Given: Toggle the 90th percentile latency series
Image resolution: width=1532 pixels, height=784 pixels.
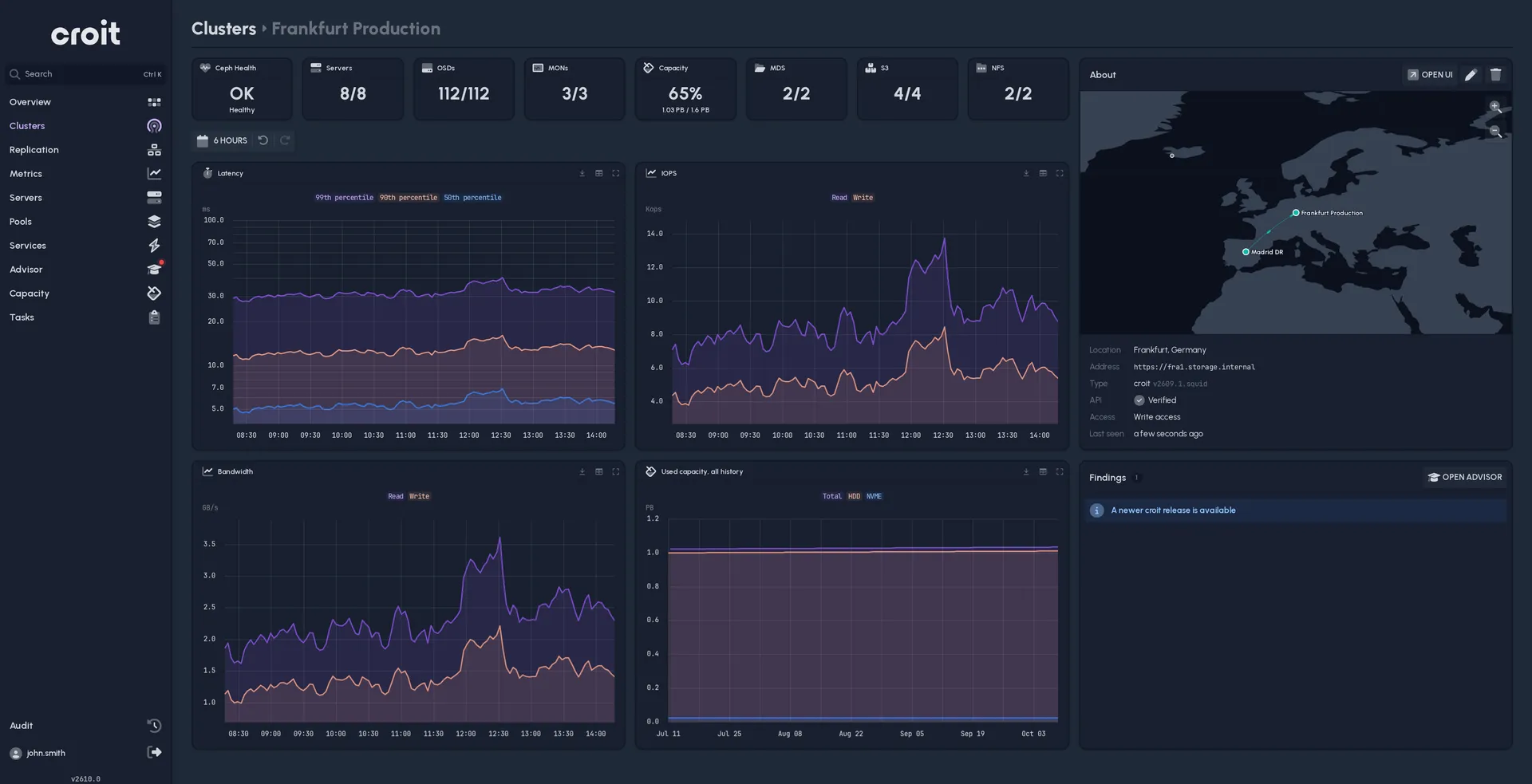Looking at the screenshot, I should click(409, 198).
